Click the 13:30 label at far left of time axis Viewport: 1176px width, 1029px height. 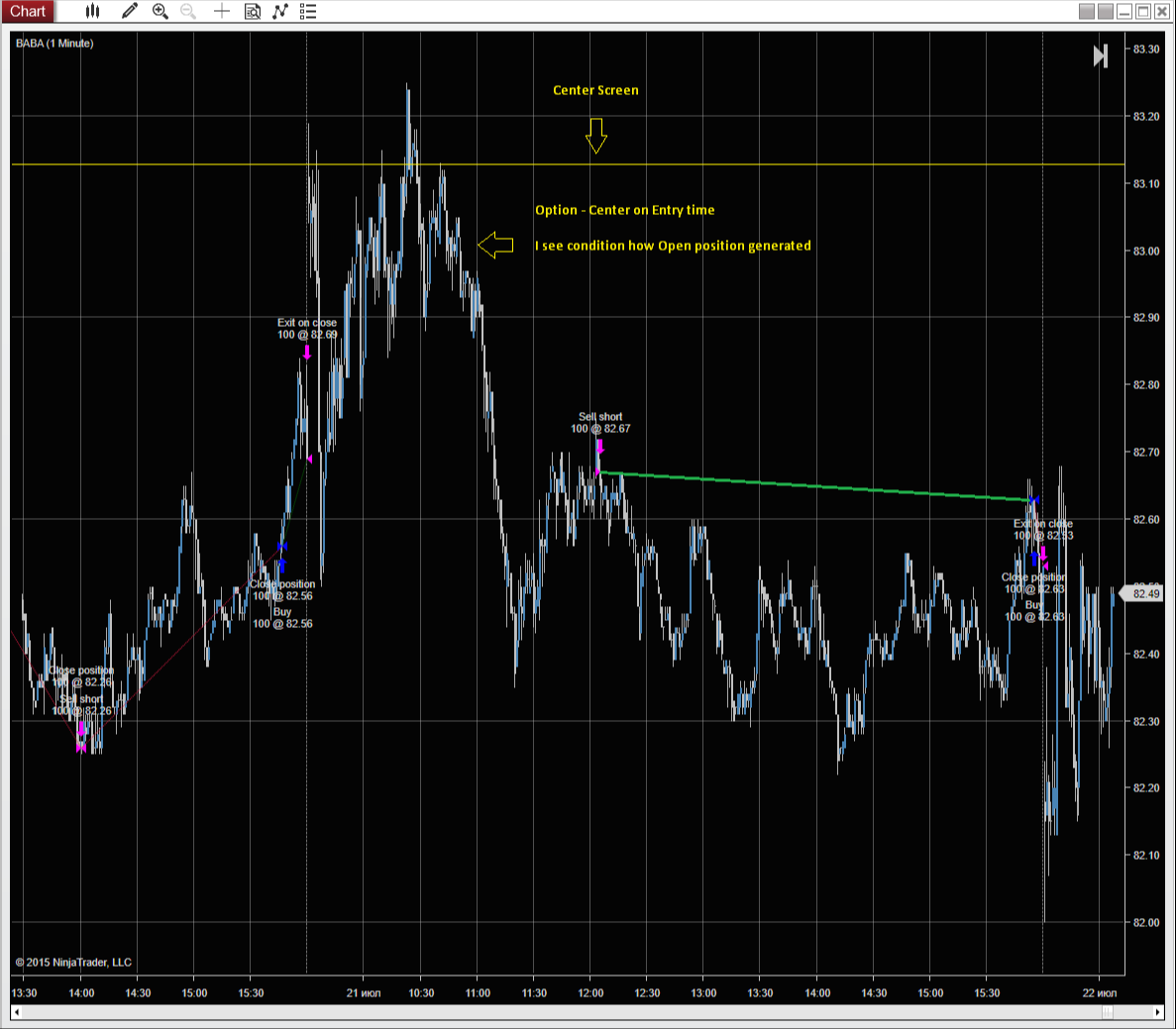[24, 993]
